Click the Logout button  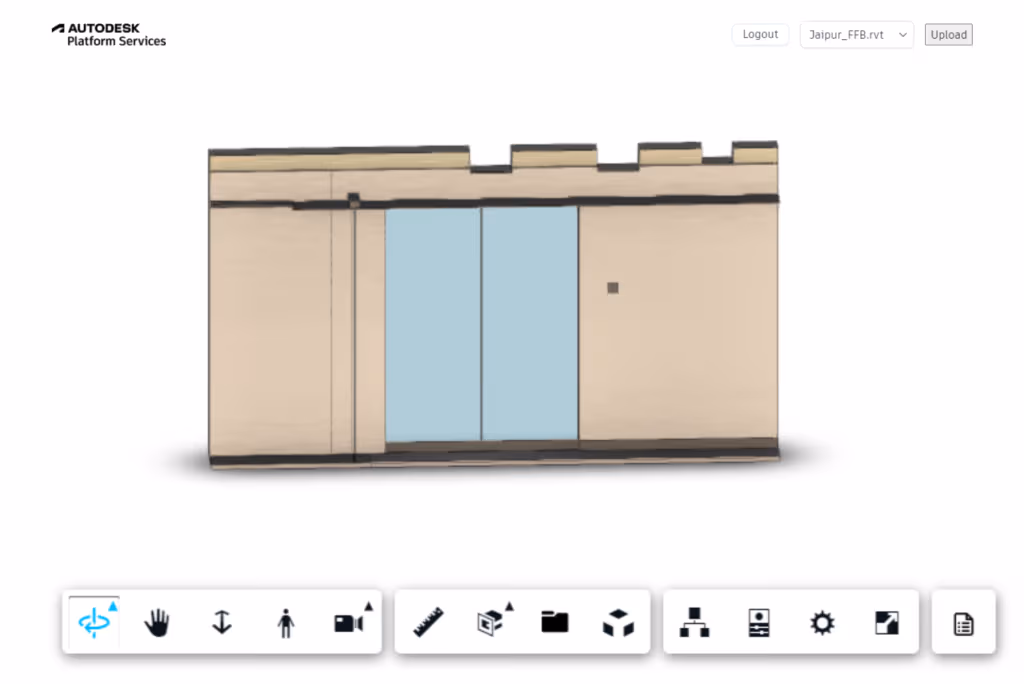pos(760,35)
